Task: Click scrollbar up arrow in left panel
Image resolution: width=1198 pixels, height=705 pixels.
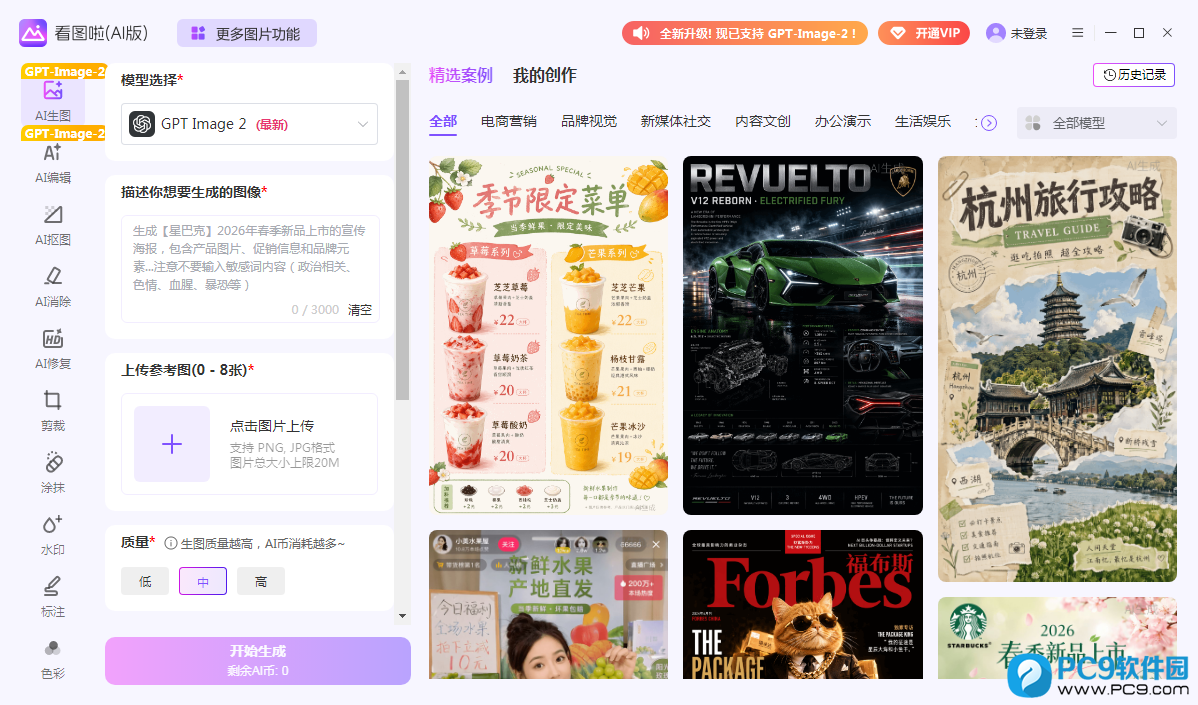Action: pyautogui.click(x=403, y=73)
